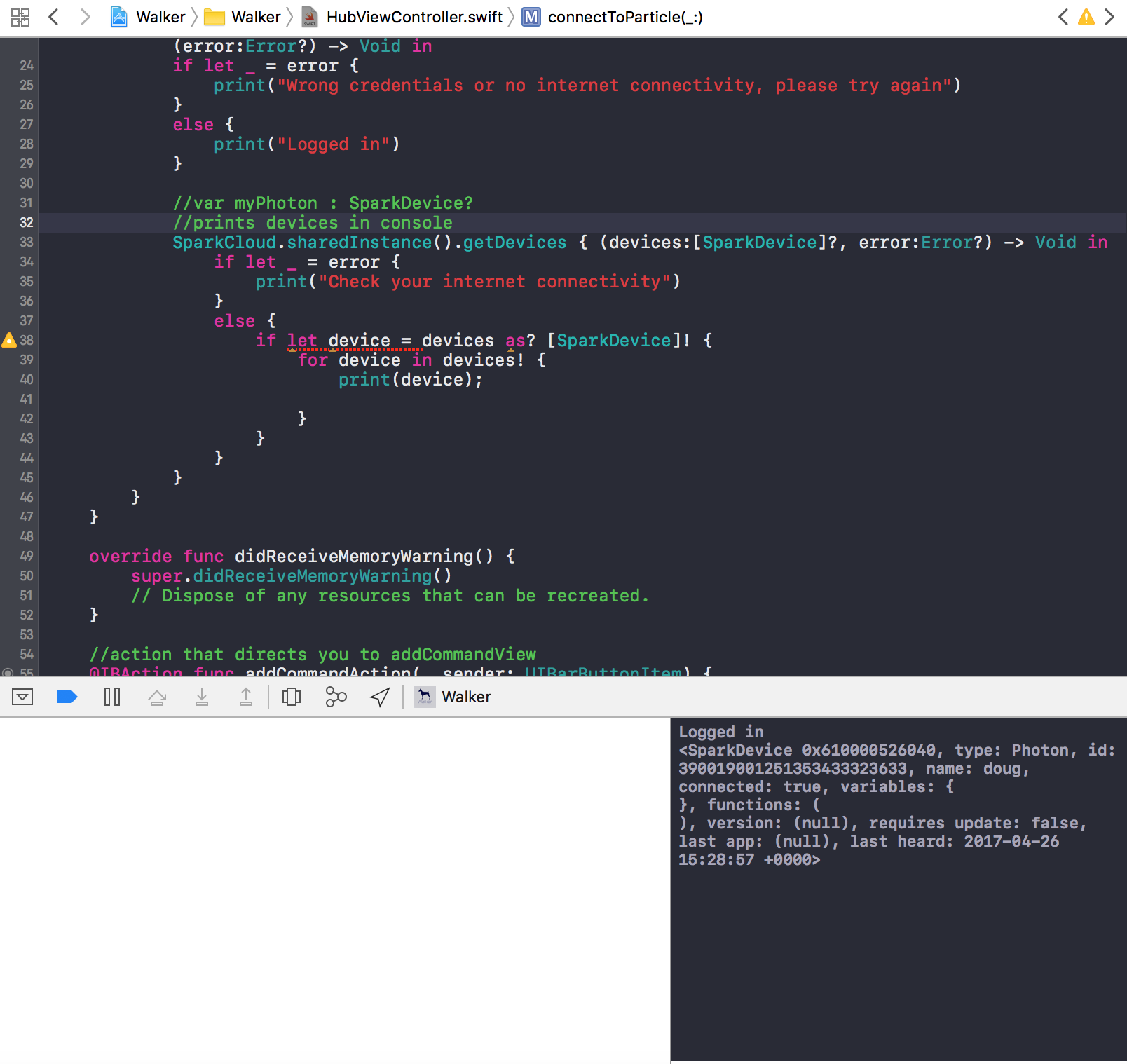This screenshot has height=1064, width=1127.
Task: Click warning marker on line 38
Action: (9, 341)
